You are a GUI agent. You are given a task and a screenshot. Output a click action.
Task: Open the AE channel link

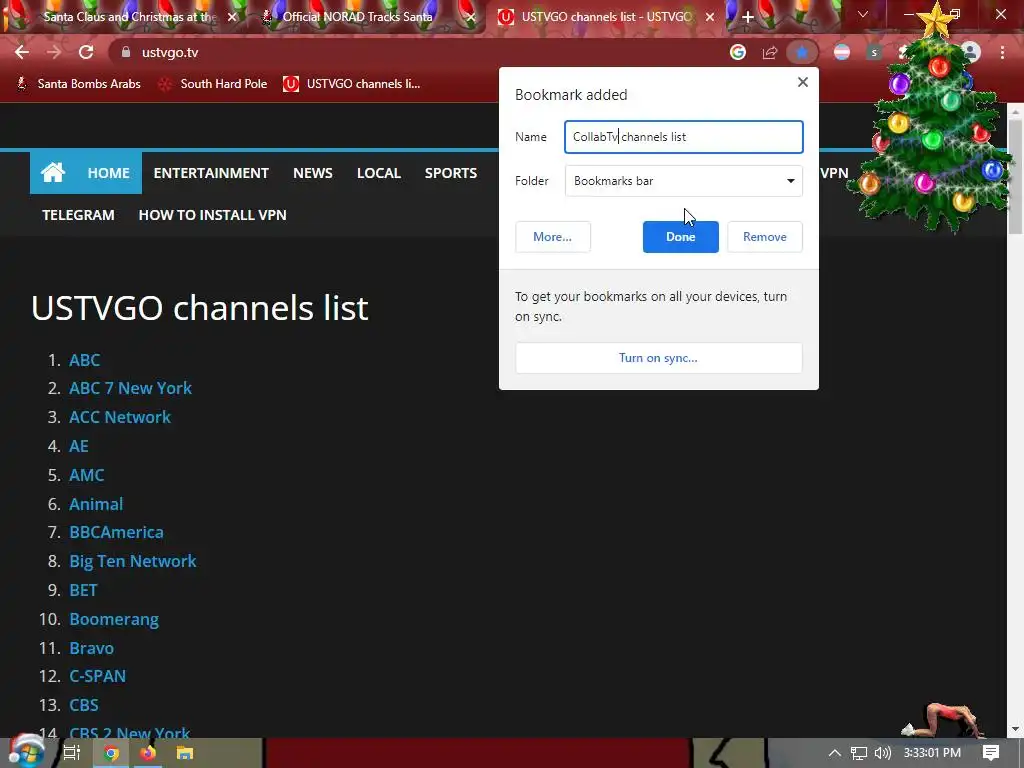coord(79,446)
